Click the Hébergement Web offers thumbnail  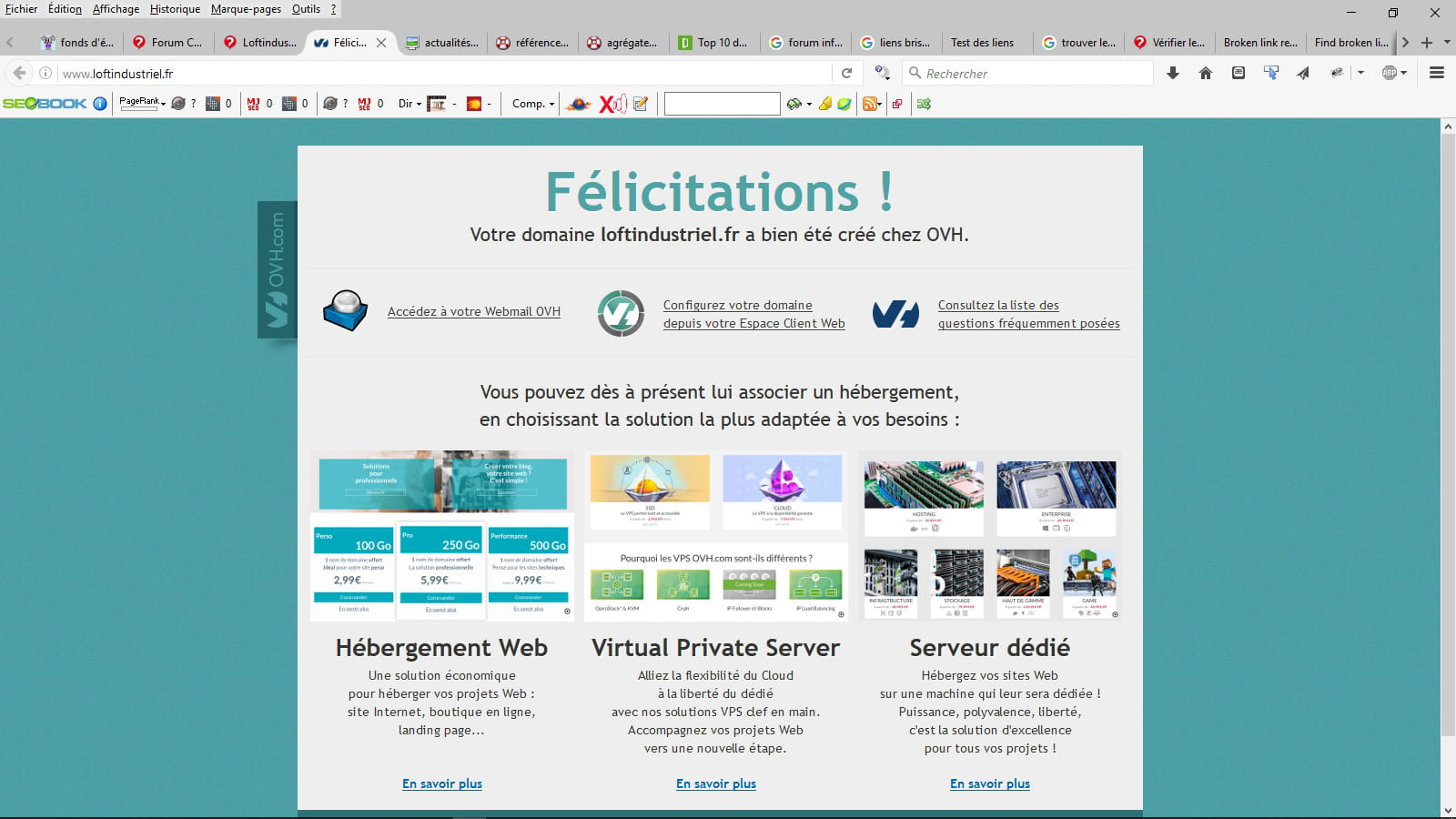pyautogui.click(x=442, y=536)
